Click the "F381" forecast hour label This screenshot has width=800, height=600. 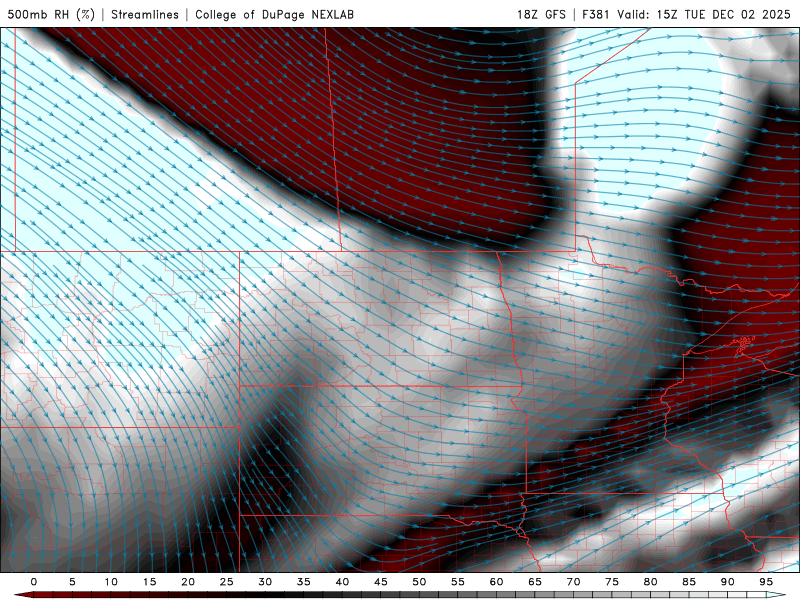point(596,14)
